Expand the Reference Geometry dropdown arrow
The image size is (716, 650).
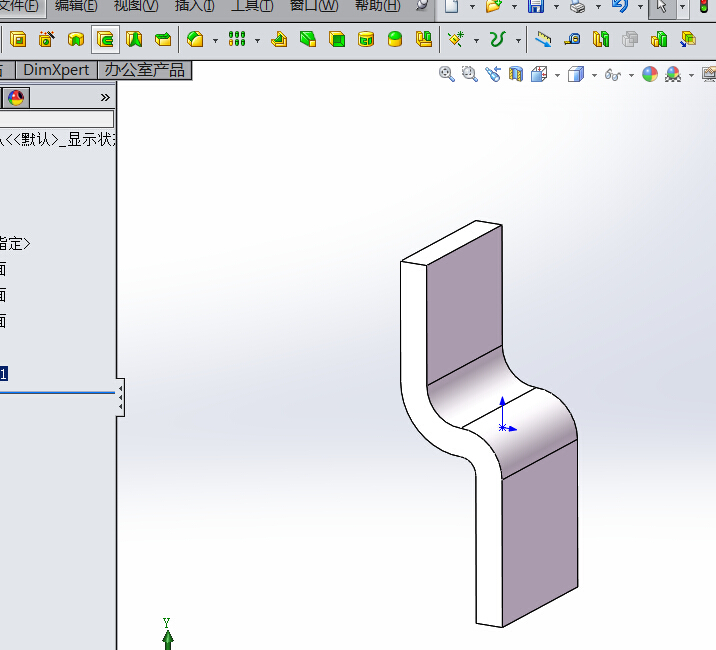click(477, 41)
